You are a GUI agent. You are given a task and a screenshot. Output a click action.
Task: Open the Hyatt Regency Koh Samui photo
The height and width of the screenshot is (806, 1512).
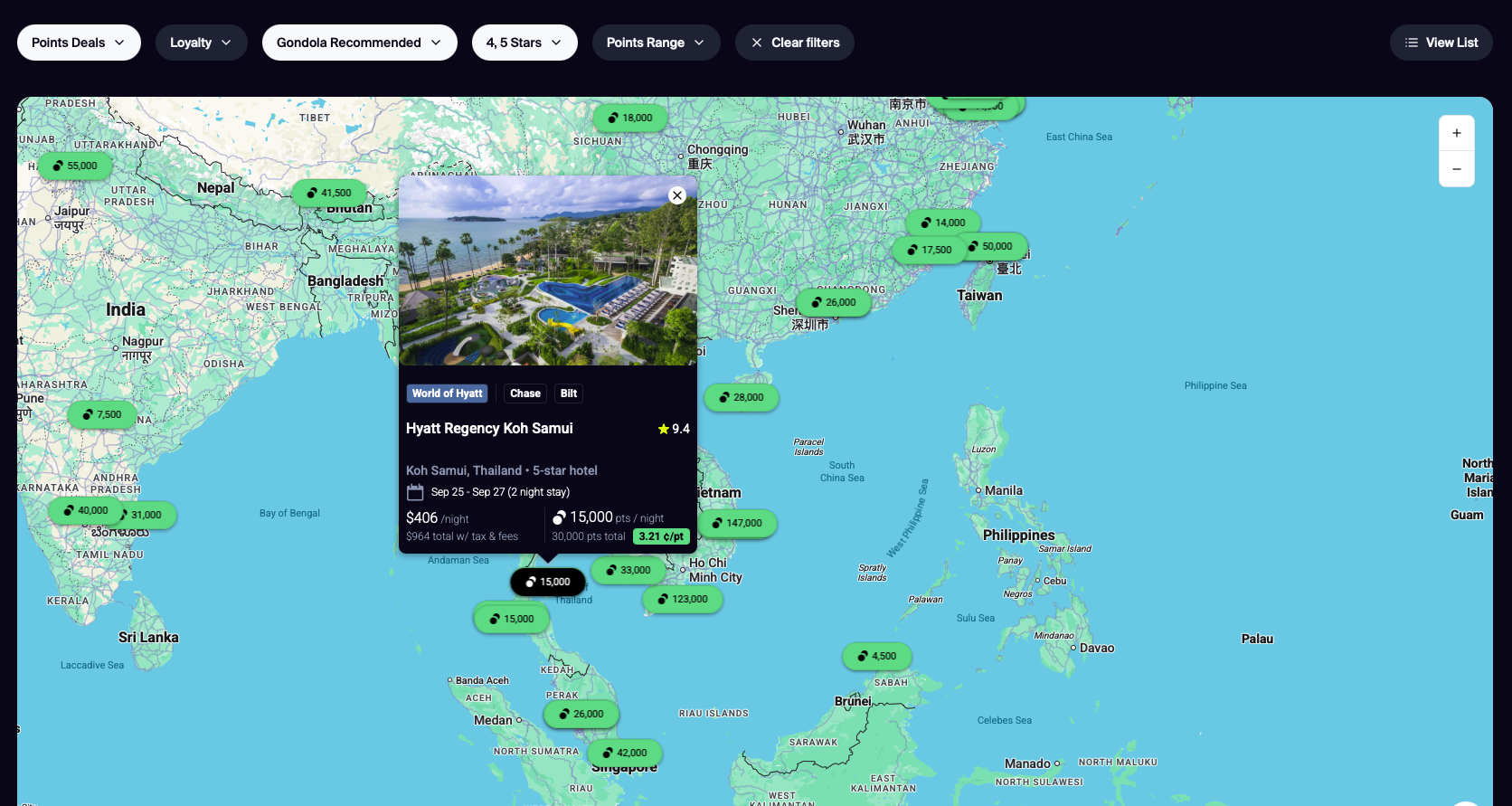click(x=548, y=270)
